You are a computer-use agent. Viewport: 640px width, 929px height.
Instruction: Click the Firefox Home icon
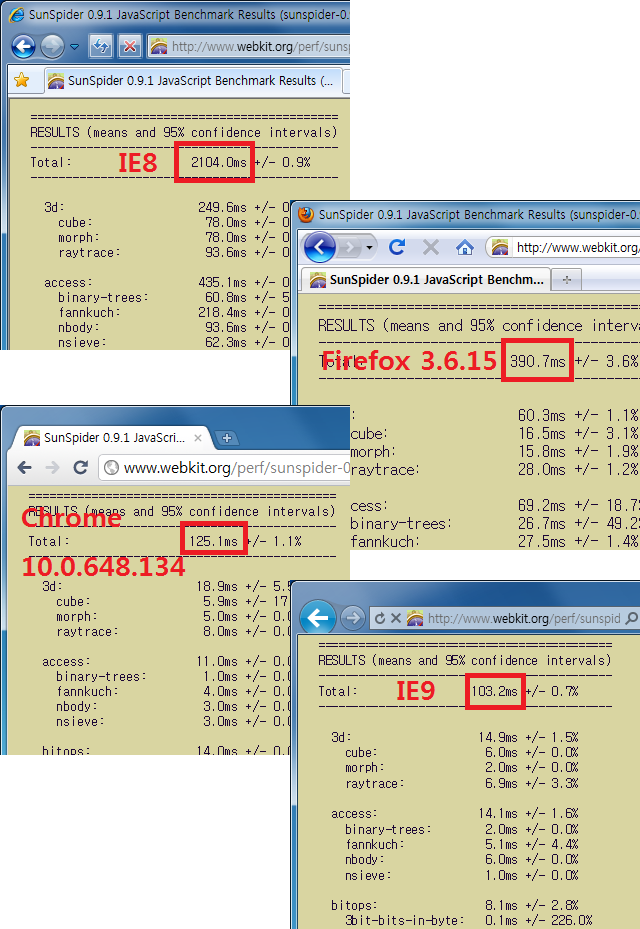point(465,247)
